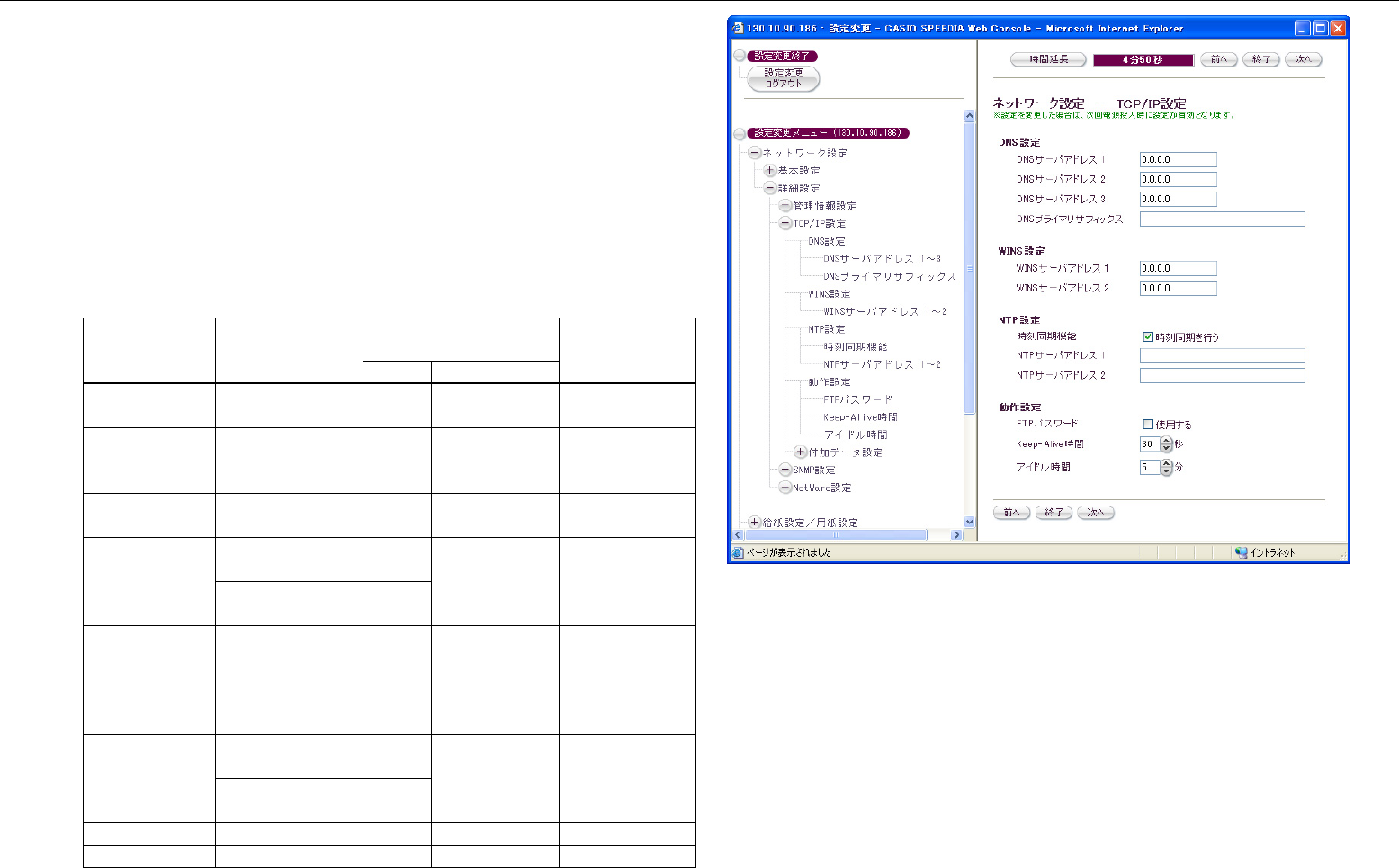Click the 時間延長 button
Viewport: 1399px width, 868px height.
[1048, 59]
